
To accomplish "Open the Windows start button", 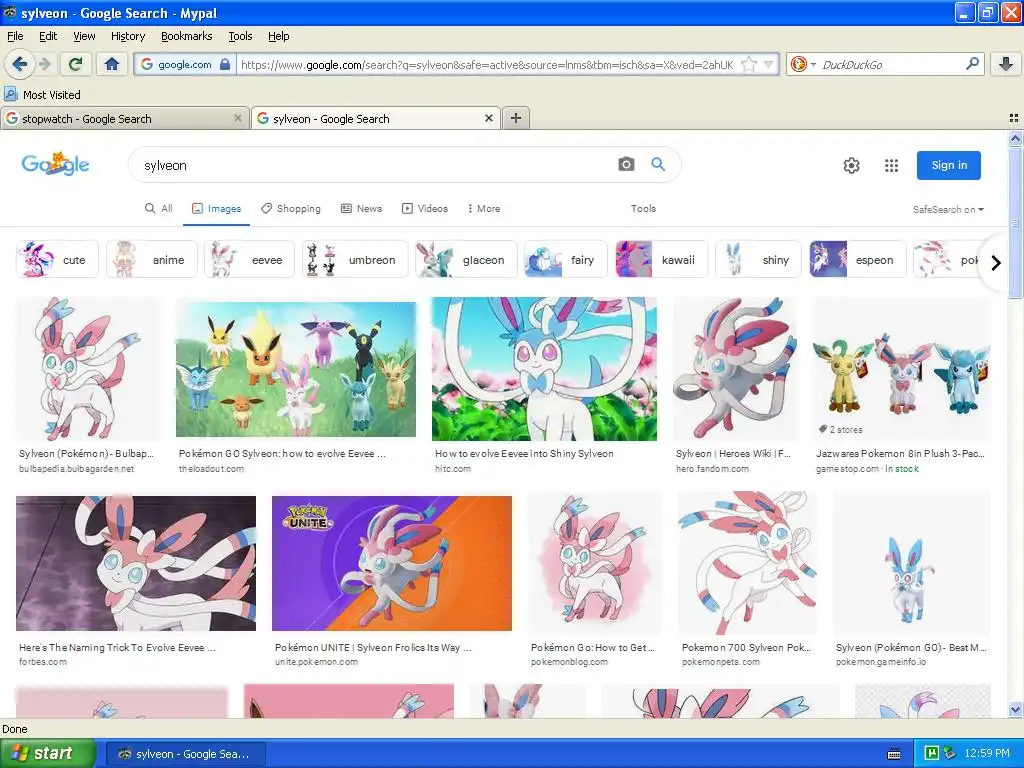I will point(47,754).
